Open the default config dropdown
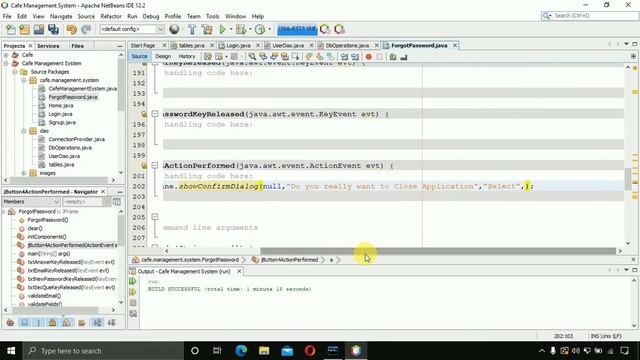640x360 pixels. click(132, 29)
